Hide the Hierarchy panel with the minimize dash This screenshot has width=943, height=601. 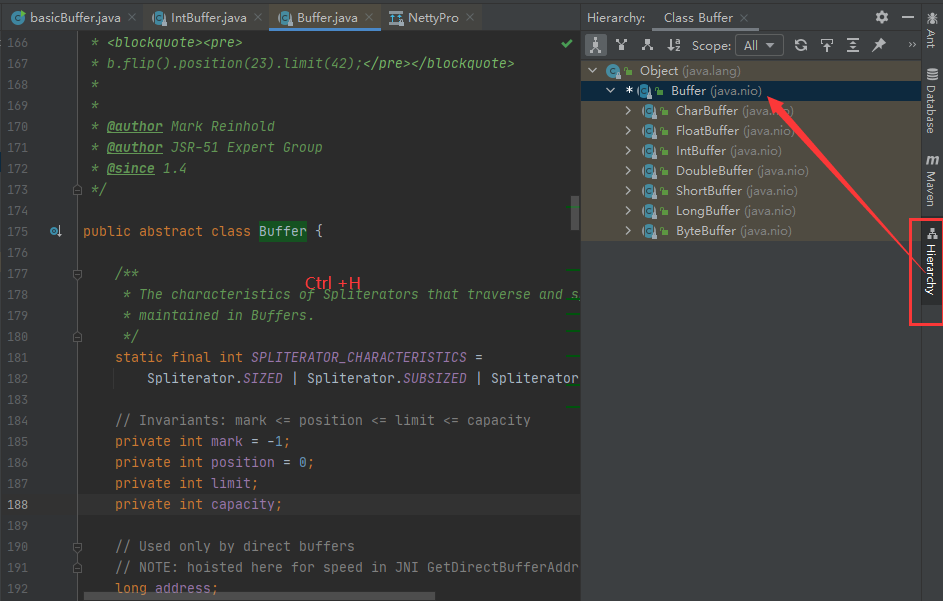(906, 17)
